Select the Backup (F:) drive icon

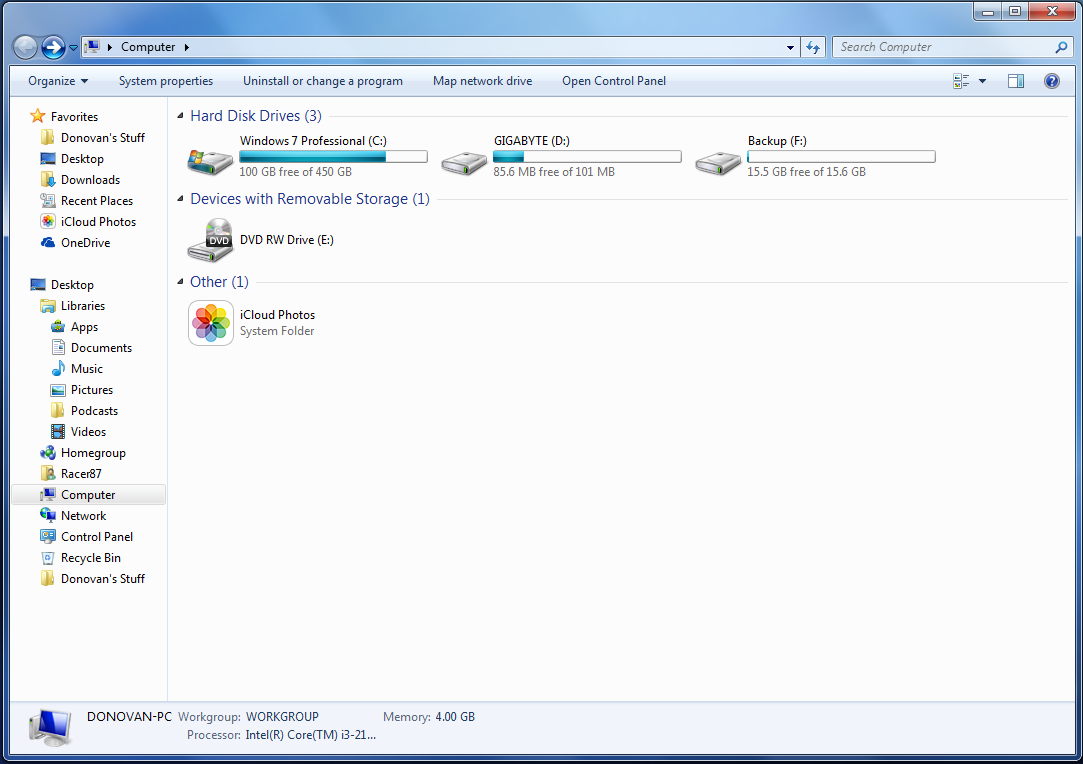tap(718, 163)
